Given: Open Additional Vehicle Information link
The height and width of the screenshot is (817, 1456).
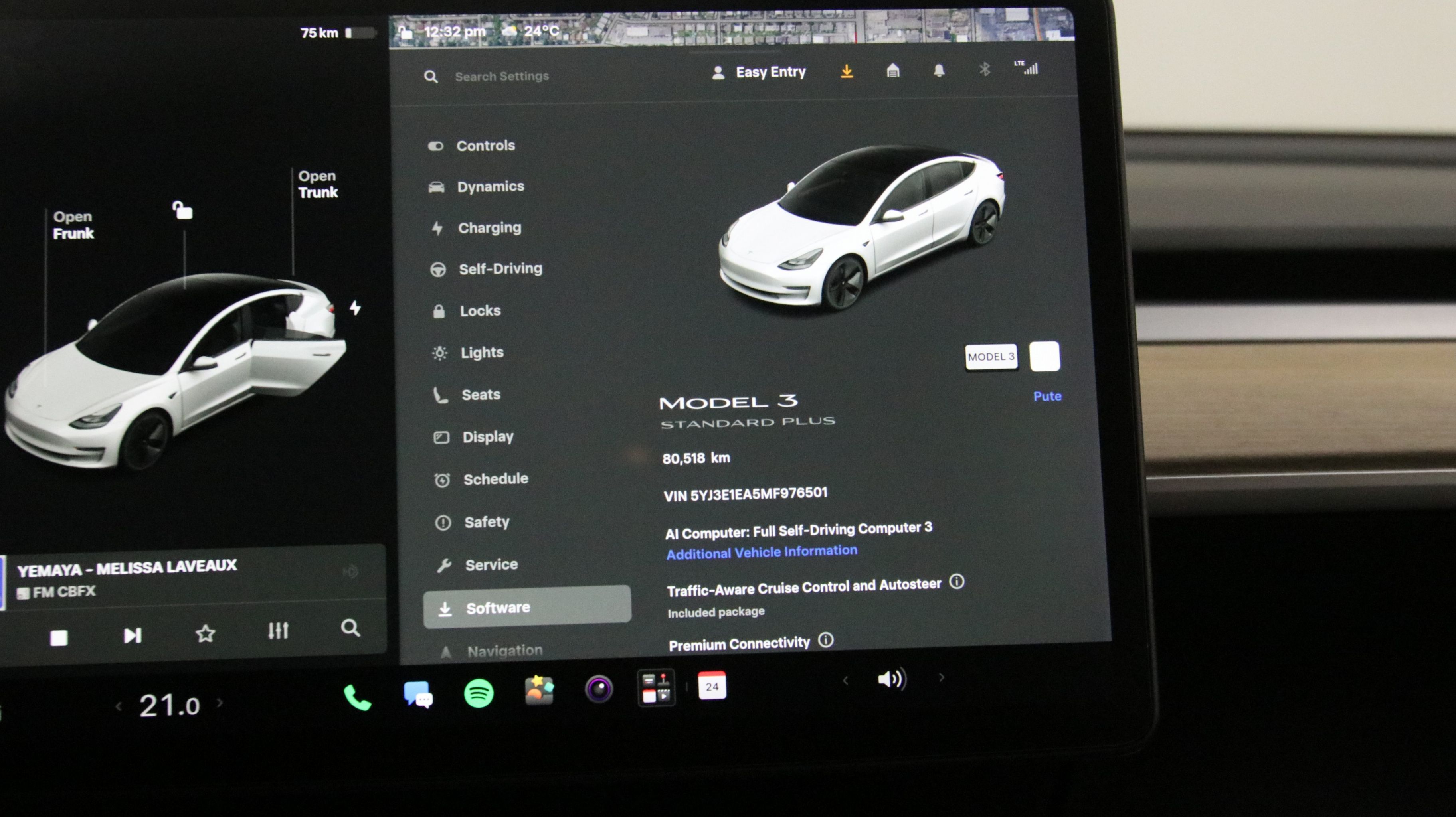Looking at the screenshot, I should (762, 552).
